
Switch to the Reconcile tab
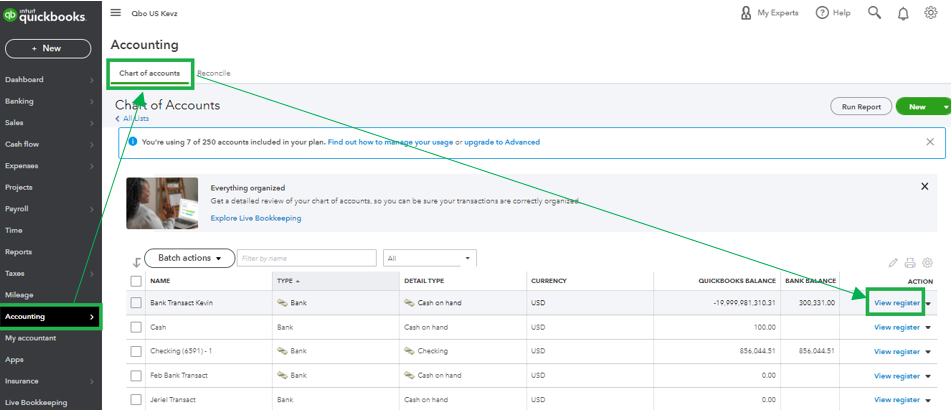tap(214, 73)
